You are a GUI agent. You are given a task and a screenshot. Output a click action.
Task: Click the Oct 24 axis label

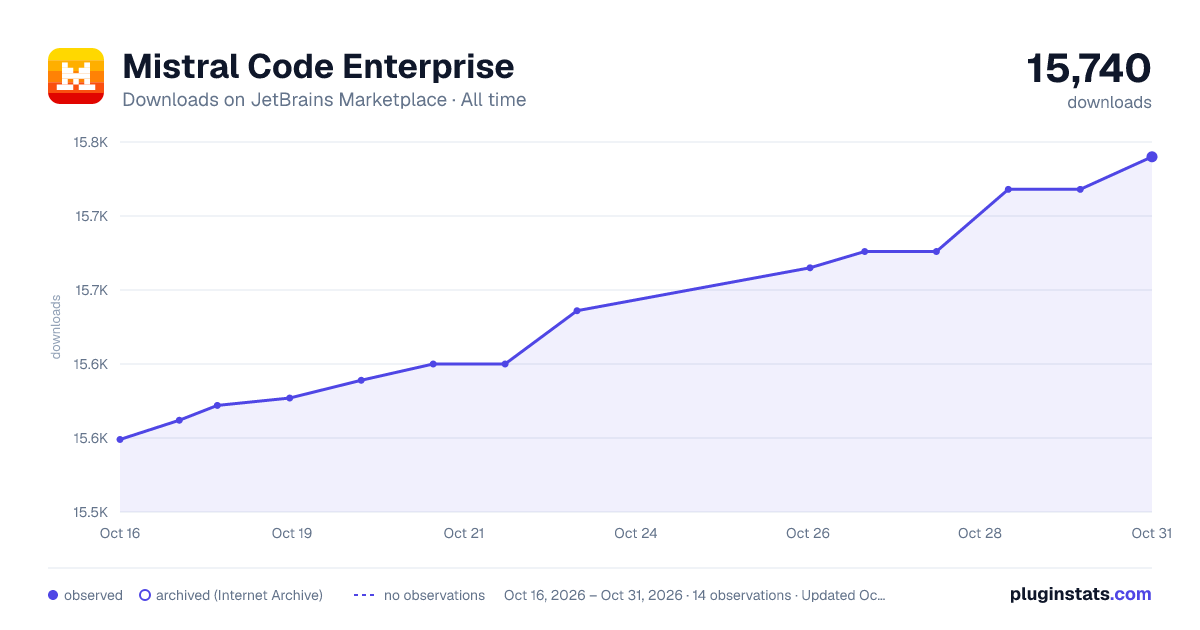click(636, 533)
